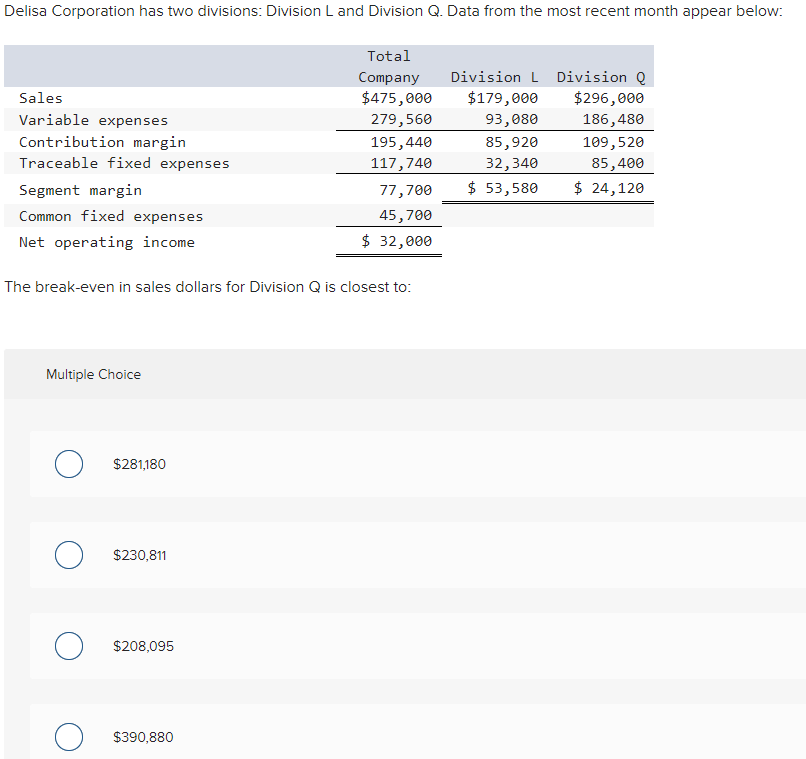The height and width of the screenshot is (759, 806).
Task: Click net operating income value $32,000
Action: tap(396, 240)
